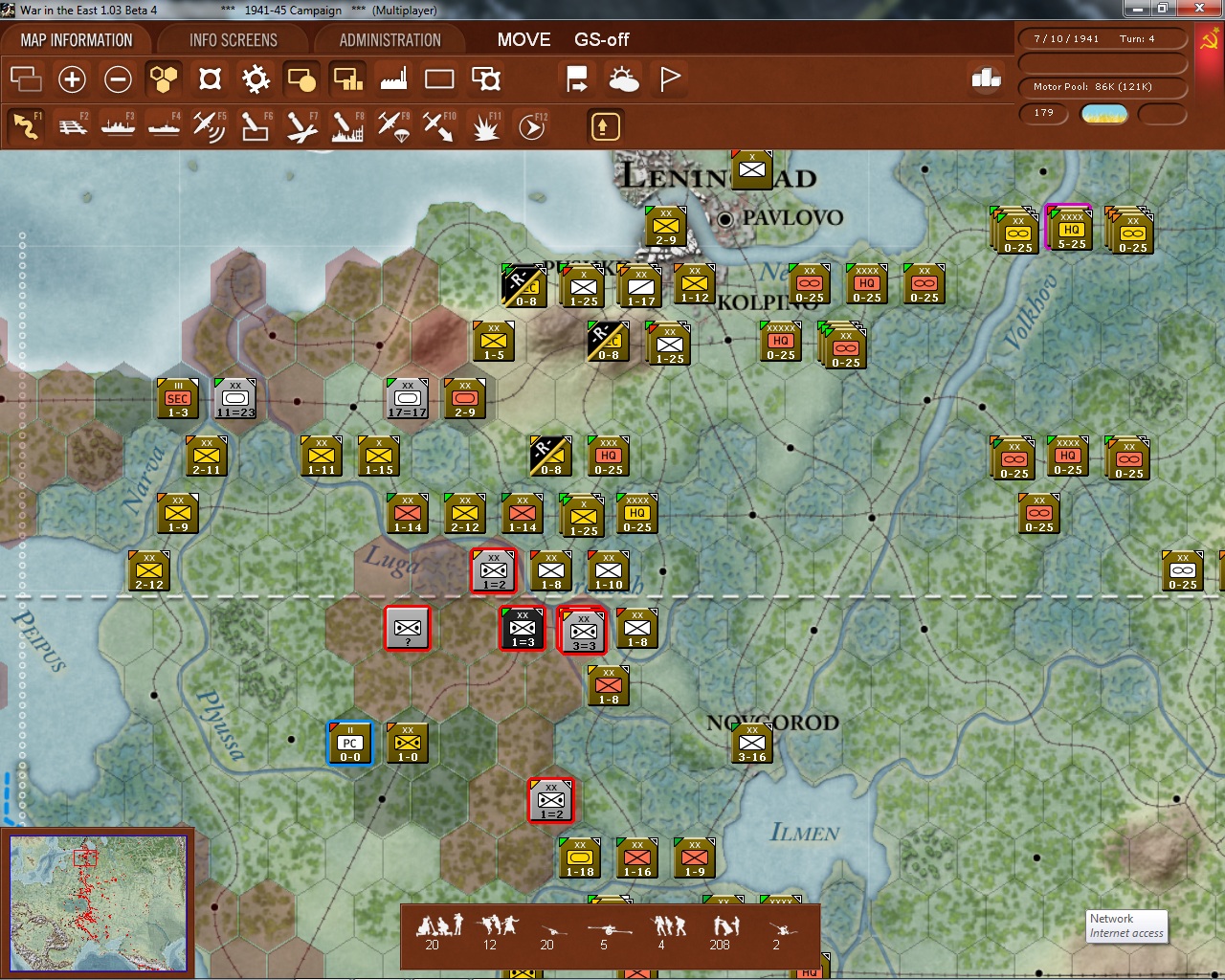1225x980 pixels.
Task: Click the Soviet hammer and sickle flag
Action: (1210, 41)
